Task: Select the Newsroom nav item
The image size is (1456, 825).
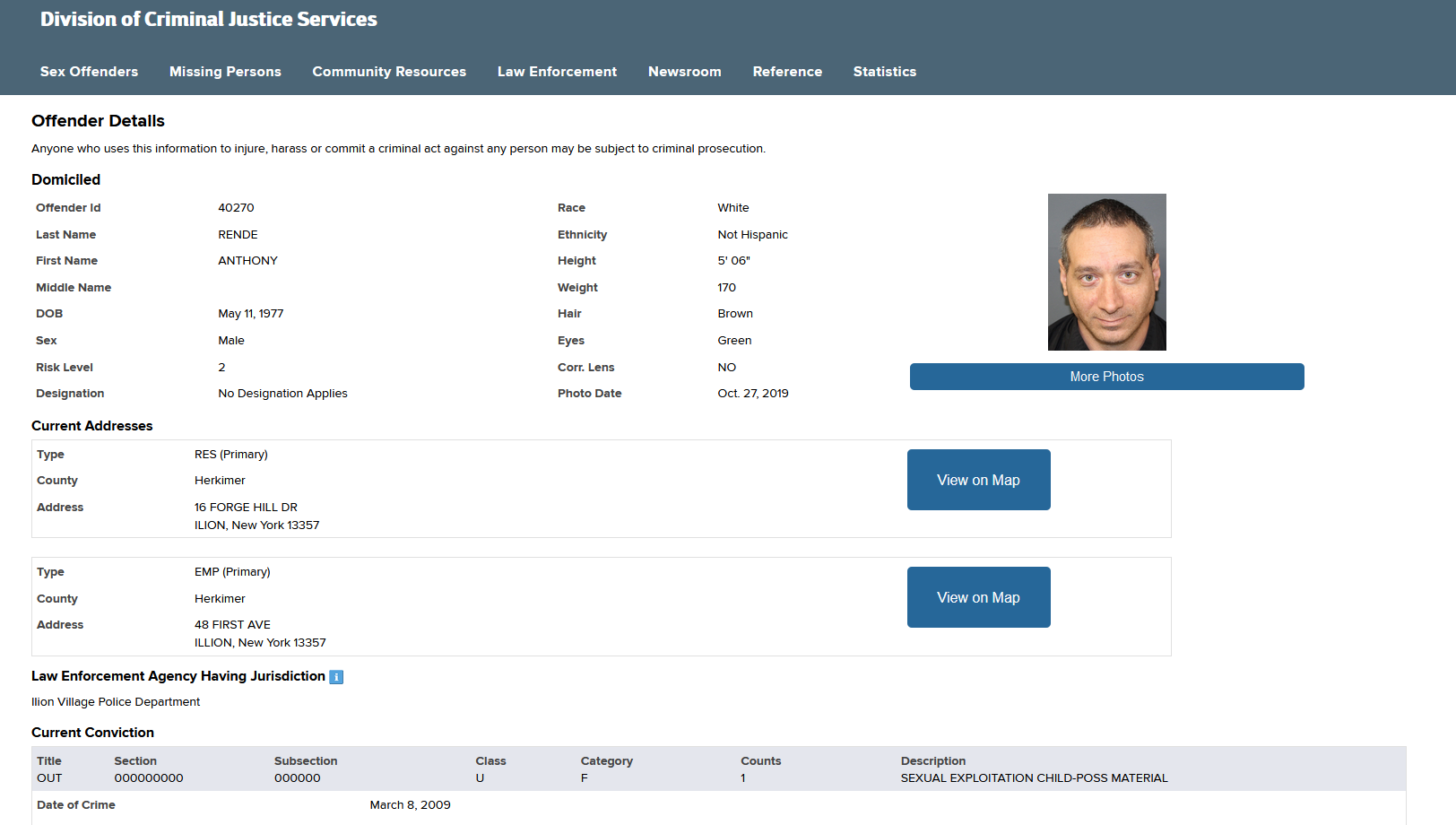Action: pyautogui.click(x=684, y=72)
